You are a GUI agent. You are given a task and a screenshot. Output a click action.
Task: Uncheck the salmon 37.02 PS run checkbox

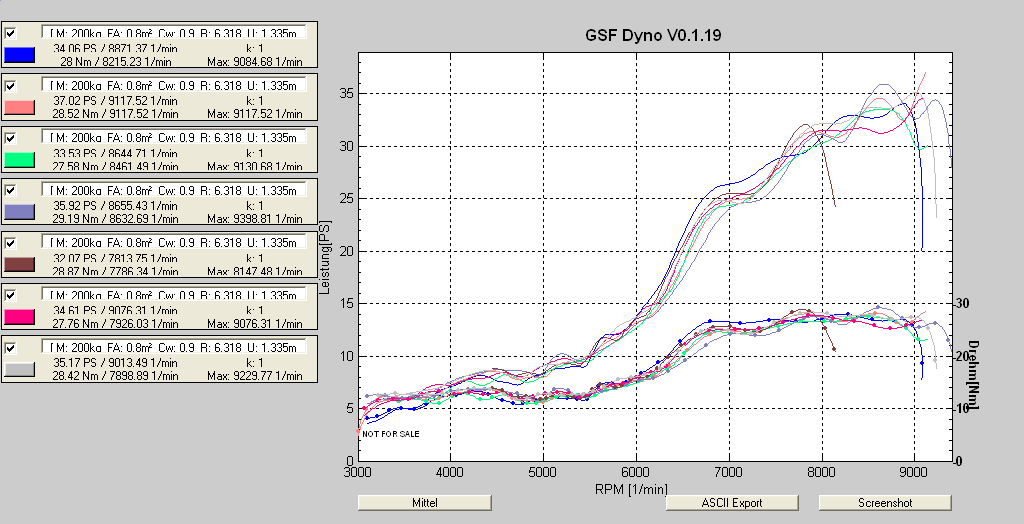click(11, 85)
